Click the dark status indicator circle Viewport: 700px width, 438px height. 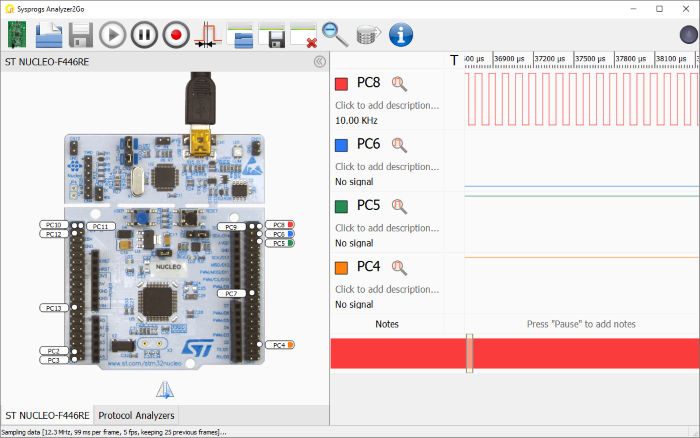pyautogui.click(x=688, y=34)
